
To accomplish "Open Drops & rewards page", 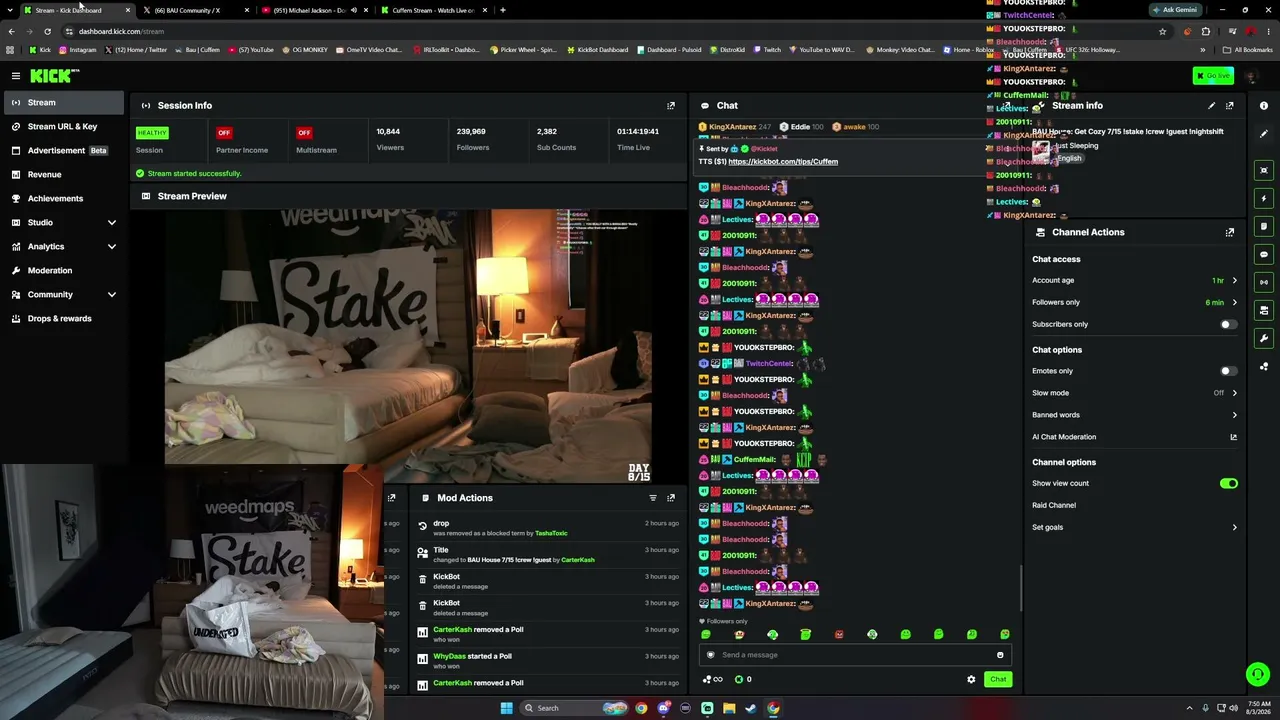I will 64,318.
